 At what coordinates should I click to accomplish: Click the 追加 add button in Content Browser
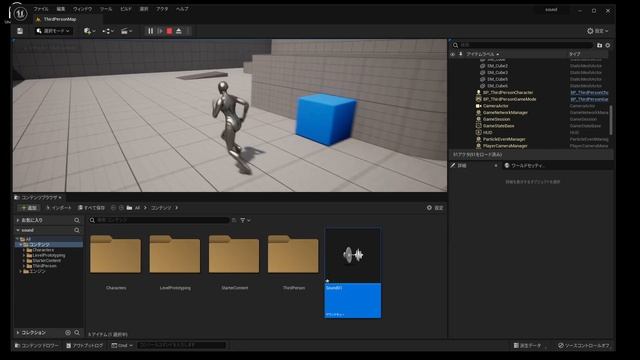tap(29, 208)
